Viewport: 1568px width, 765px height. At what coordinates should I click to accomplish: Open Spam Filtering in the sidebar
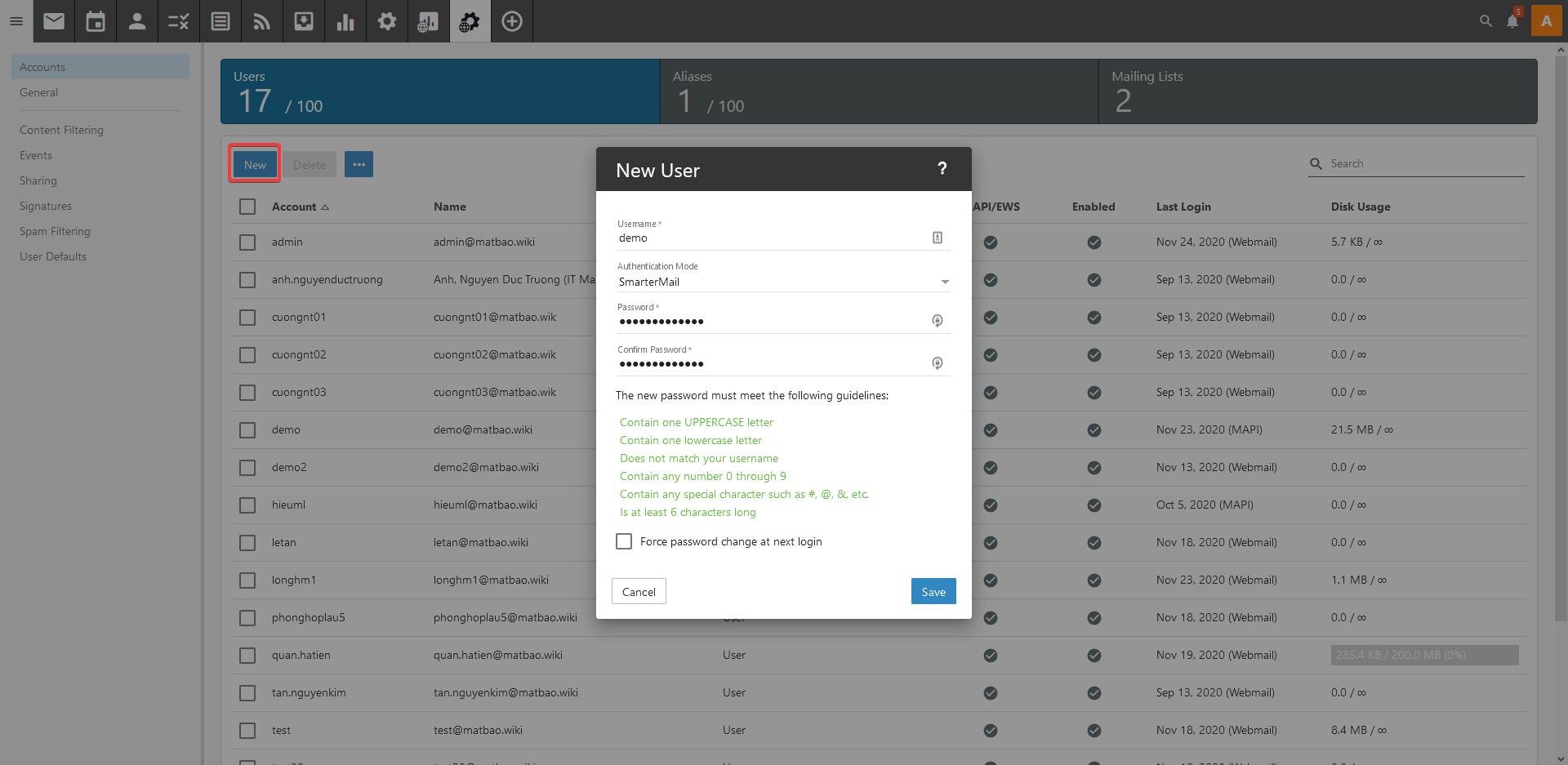pos(55,231)
